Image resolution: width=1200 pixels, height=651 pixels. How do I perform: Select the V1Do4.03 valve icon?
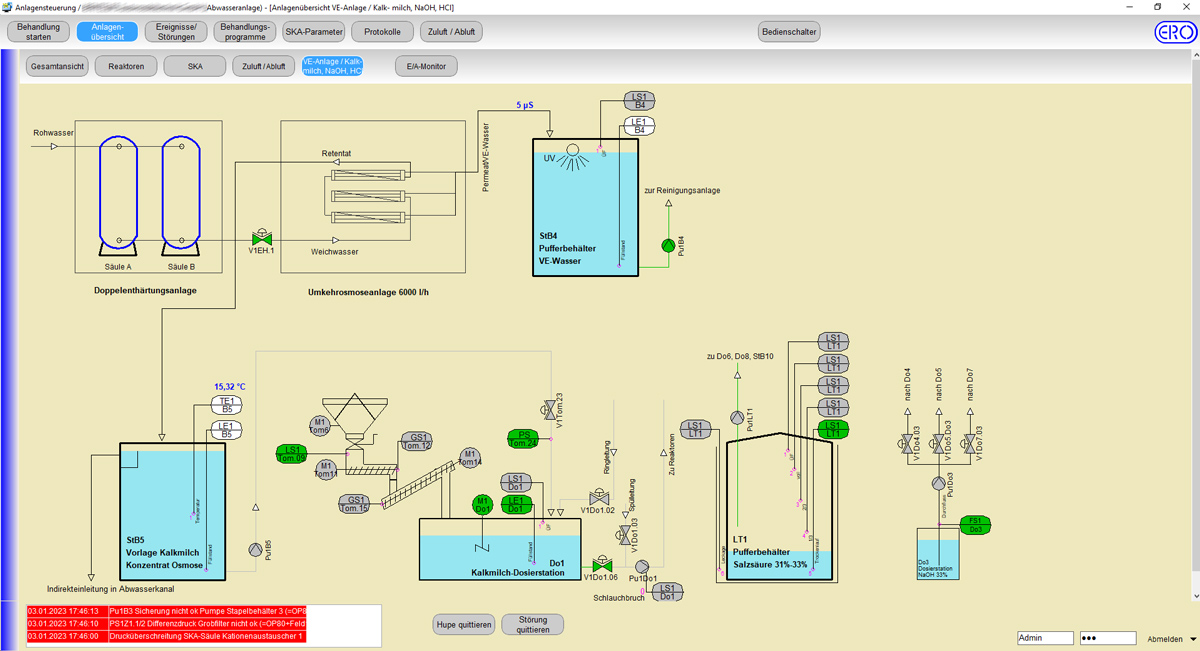907,443
